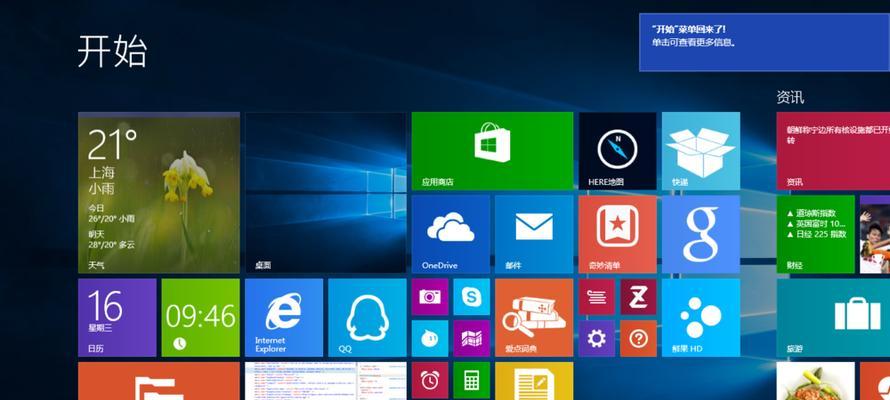
Task: Click the 开始 Start title text
Action: coord(112,52)
